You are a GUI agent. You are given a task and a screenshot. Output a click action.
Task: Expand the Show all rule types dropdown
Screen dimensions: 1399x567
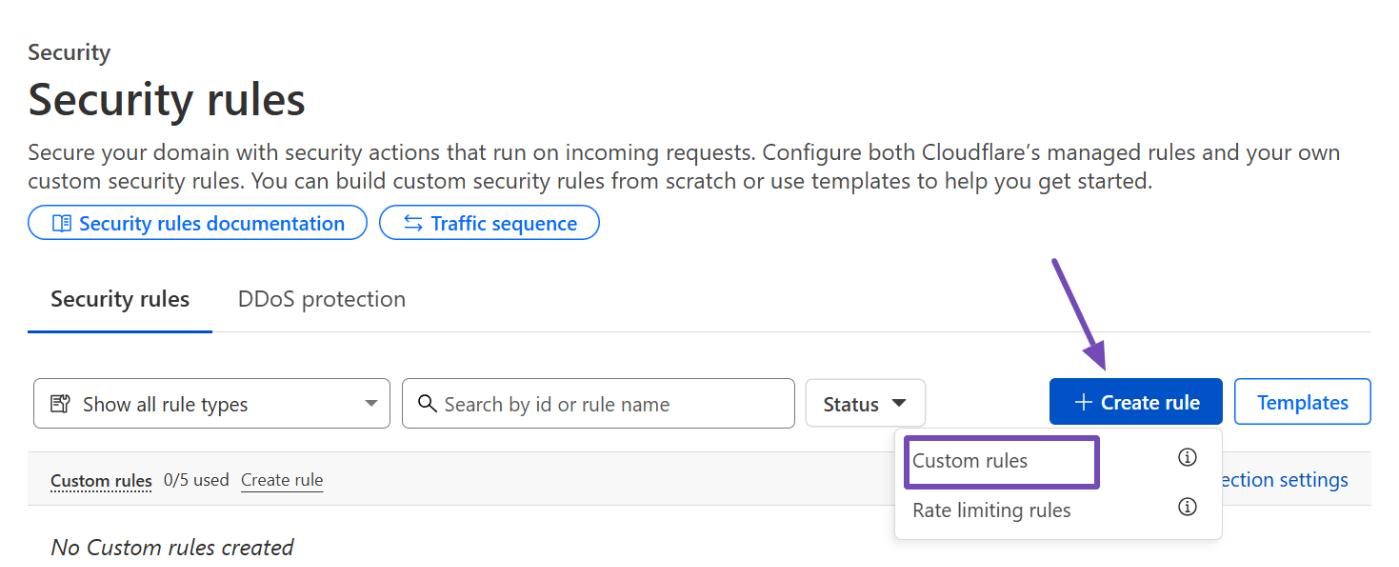212,403
